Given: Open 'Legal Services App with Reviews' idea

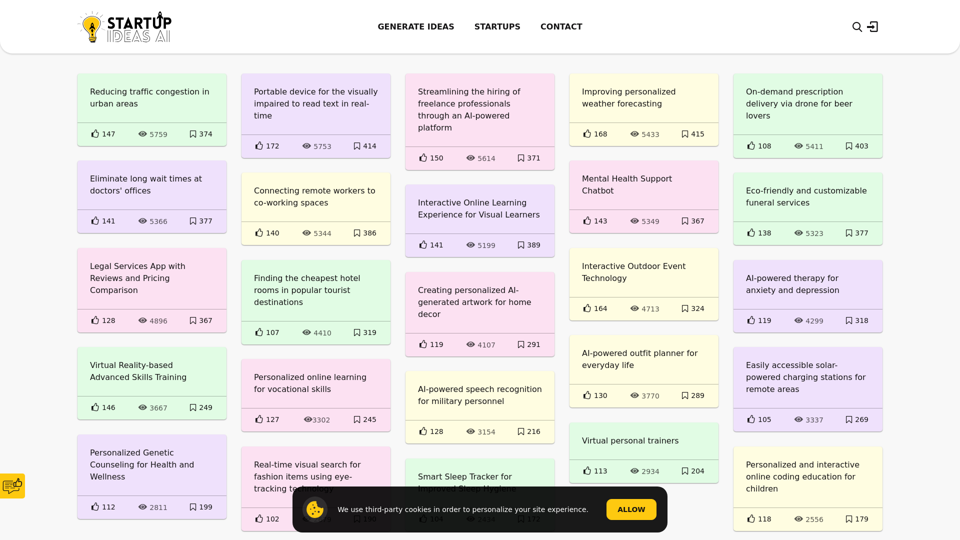Looking at the screenshot, I should 137,278.
